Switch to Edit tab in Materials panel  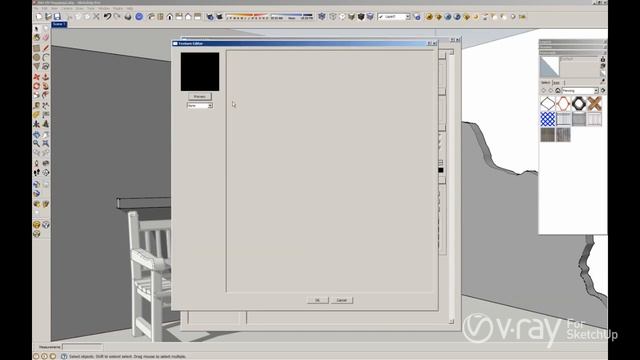557,82
